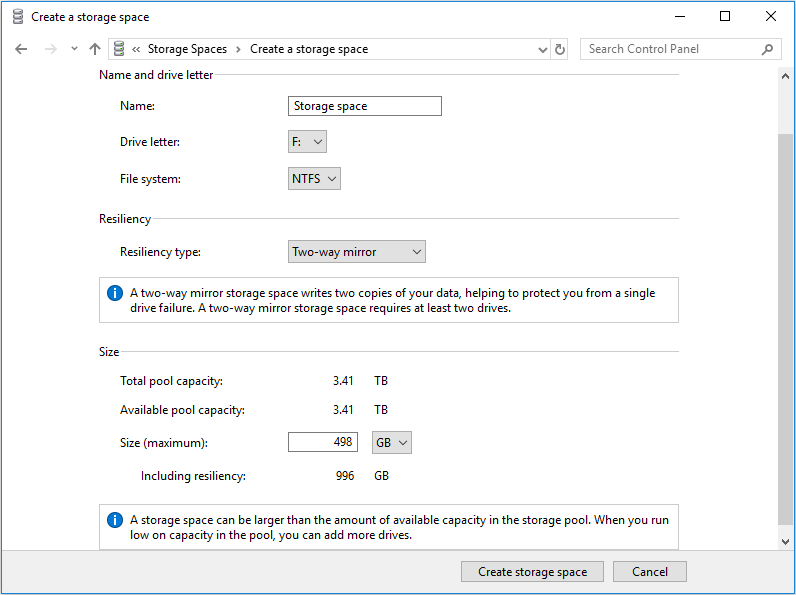796x595 pixels.
Task: Open the Drive letter F: dropdown
Action: (307, 142)
